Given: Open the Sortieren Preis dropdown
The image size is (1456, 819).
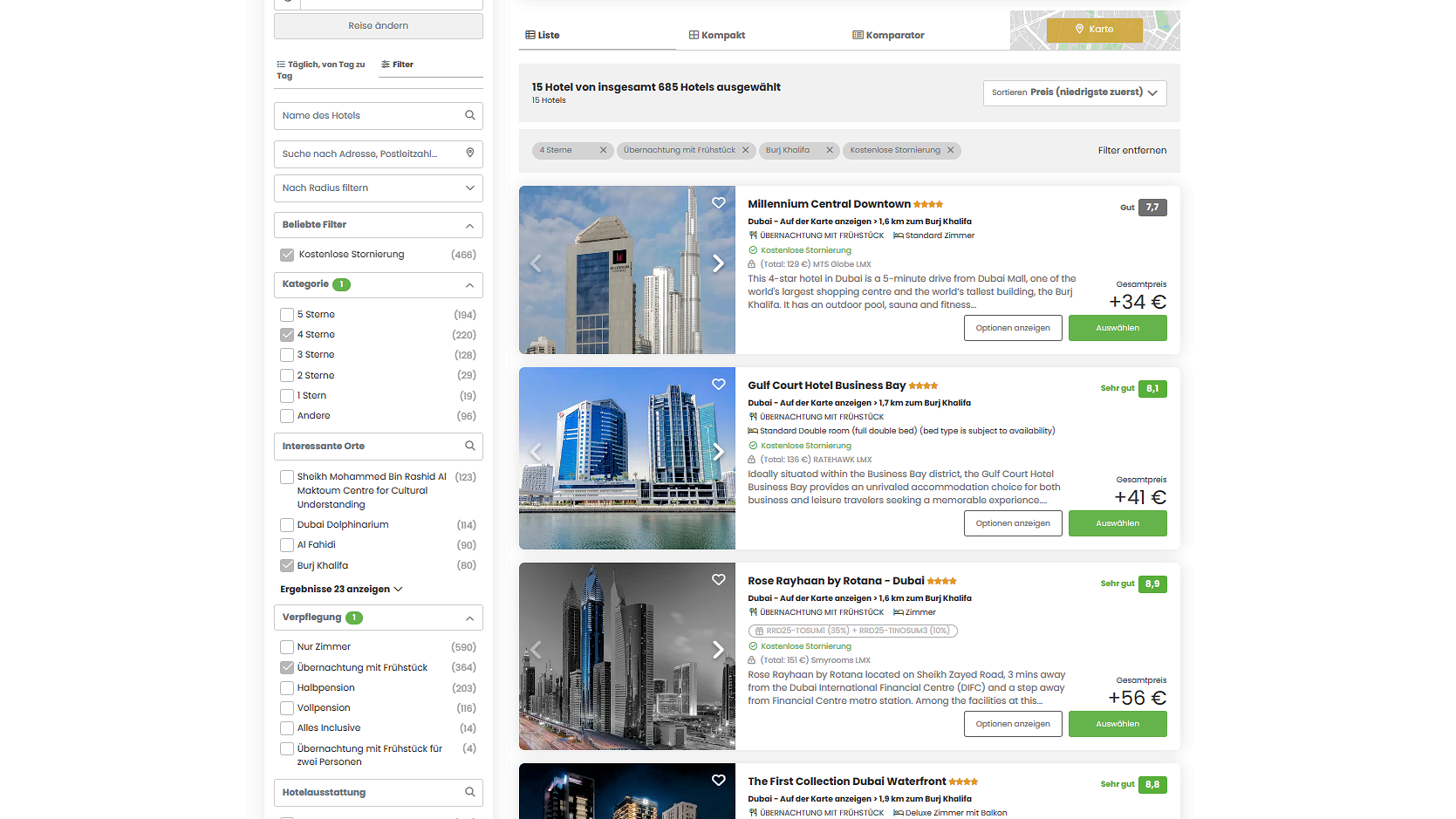Looking at the screenshot, I should (1075, 92).
